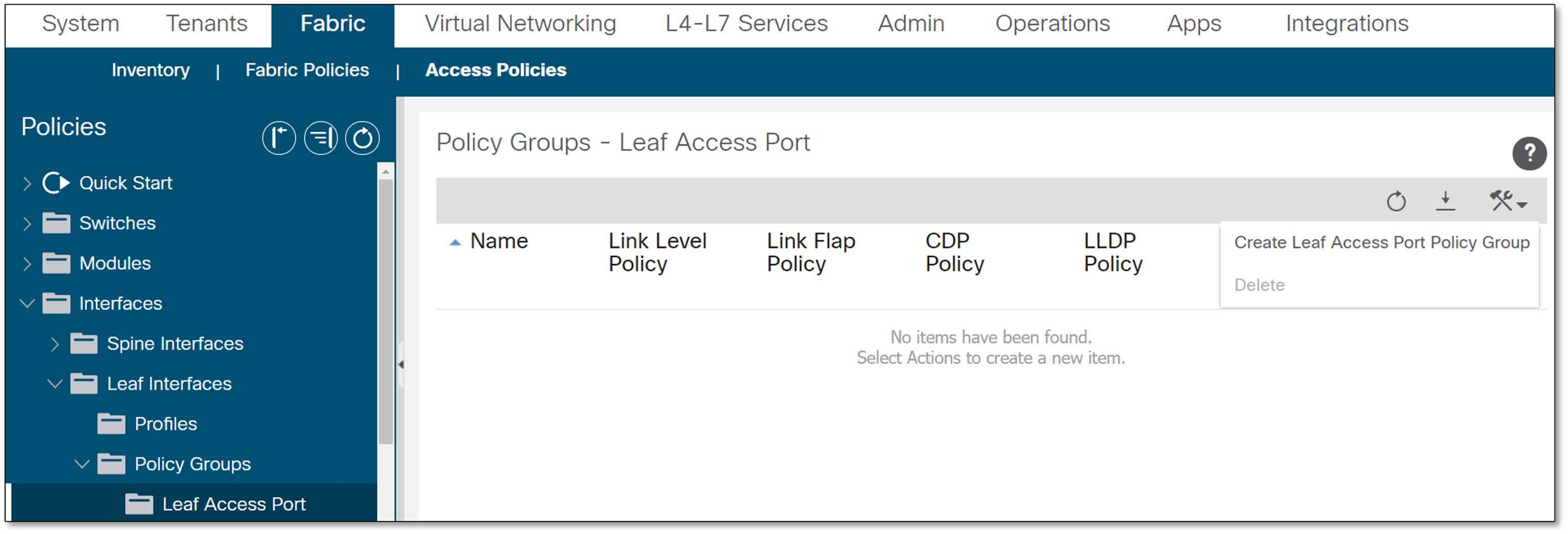The height and width of the screenshot is (534, 1568).
Task: Expand the Spine Interfaces node
Action: click(x=55, y=344)
